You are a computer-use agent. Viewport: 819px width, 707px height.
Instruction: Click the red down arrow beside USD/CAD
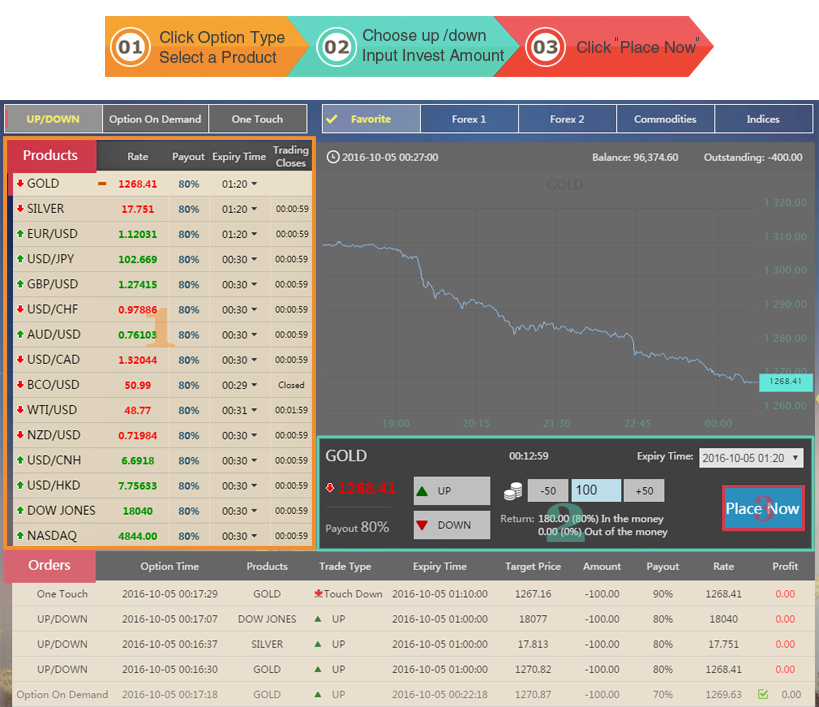click(x=20, y=359)
